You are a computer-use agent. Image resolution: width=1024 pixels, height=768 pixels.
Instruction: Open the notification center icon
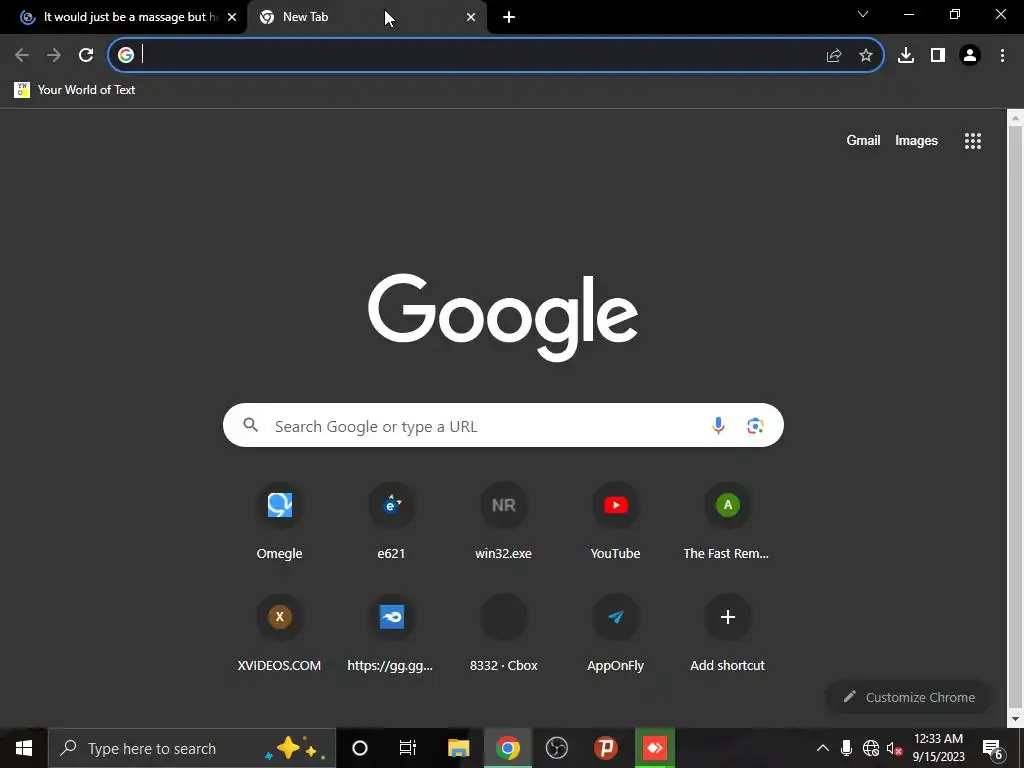point(993,748)
